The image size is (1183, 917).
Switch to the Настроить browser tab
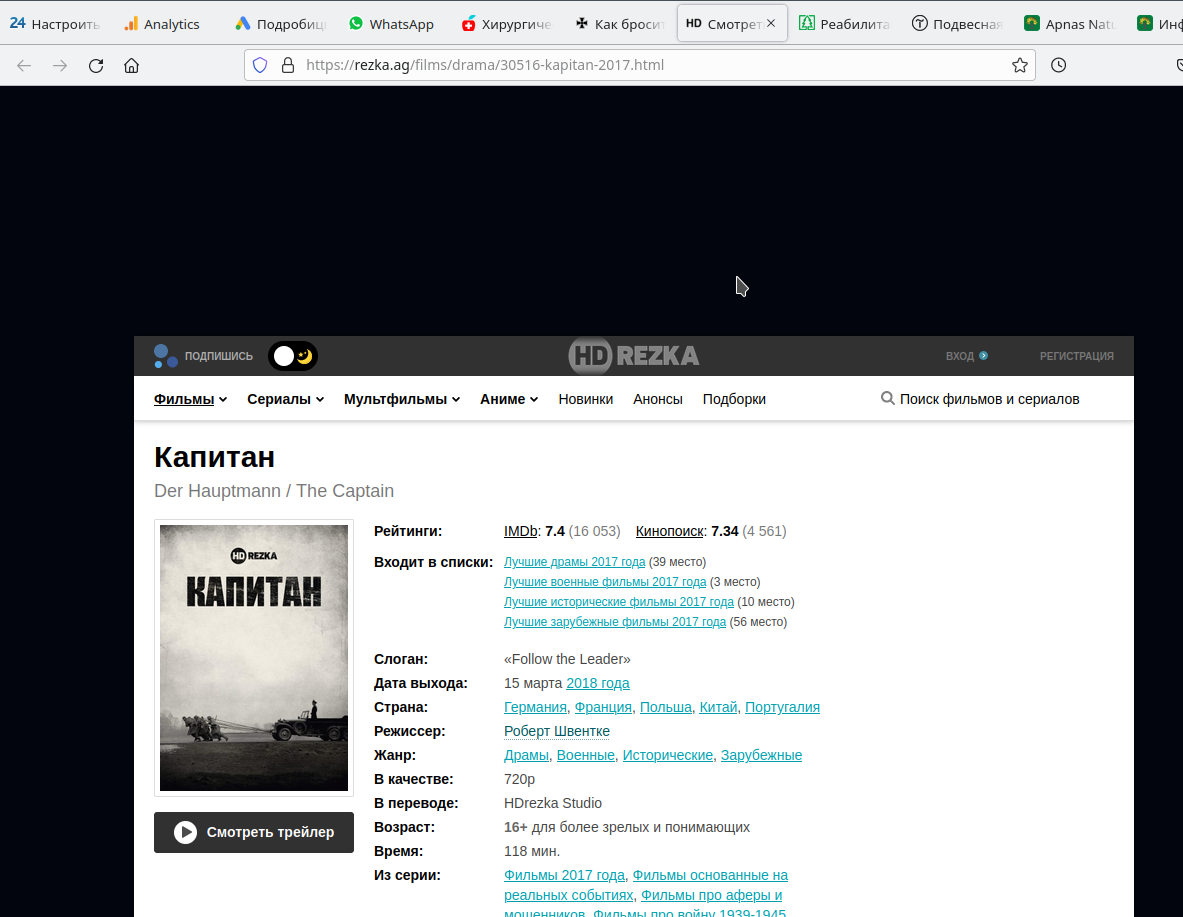click(x=54, y=23)
